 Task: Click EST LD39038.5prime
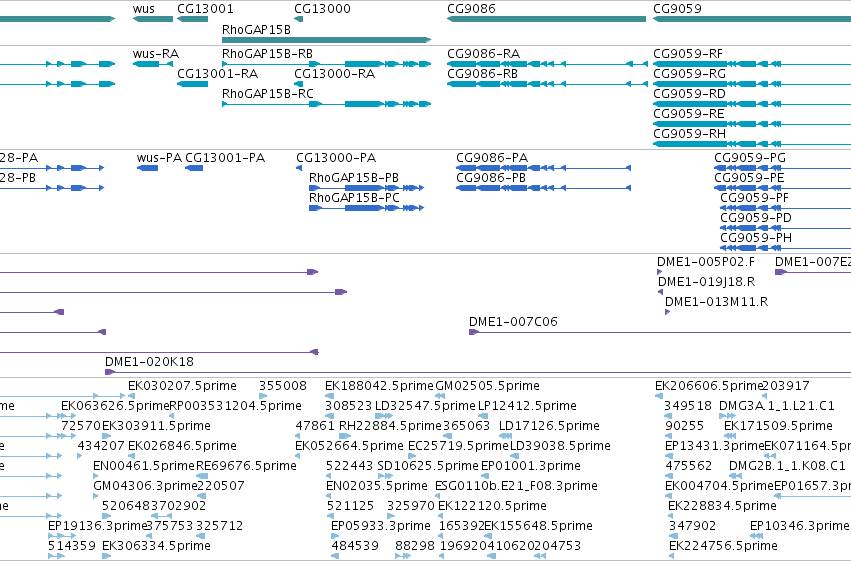click(x=560, y=447)
